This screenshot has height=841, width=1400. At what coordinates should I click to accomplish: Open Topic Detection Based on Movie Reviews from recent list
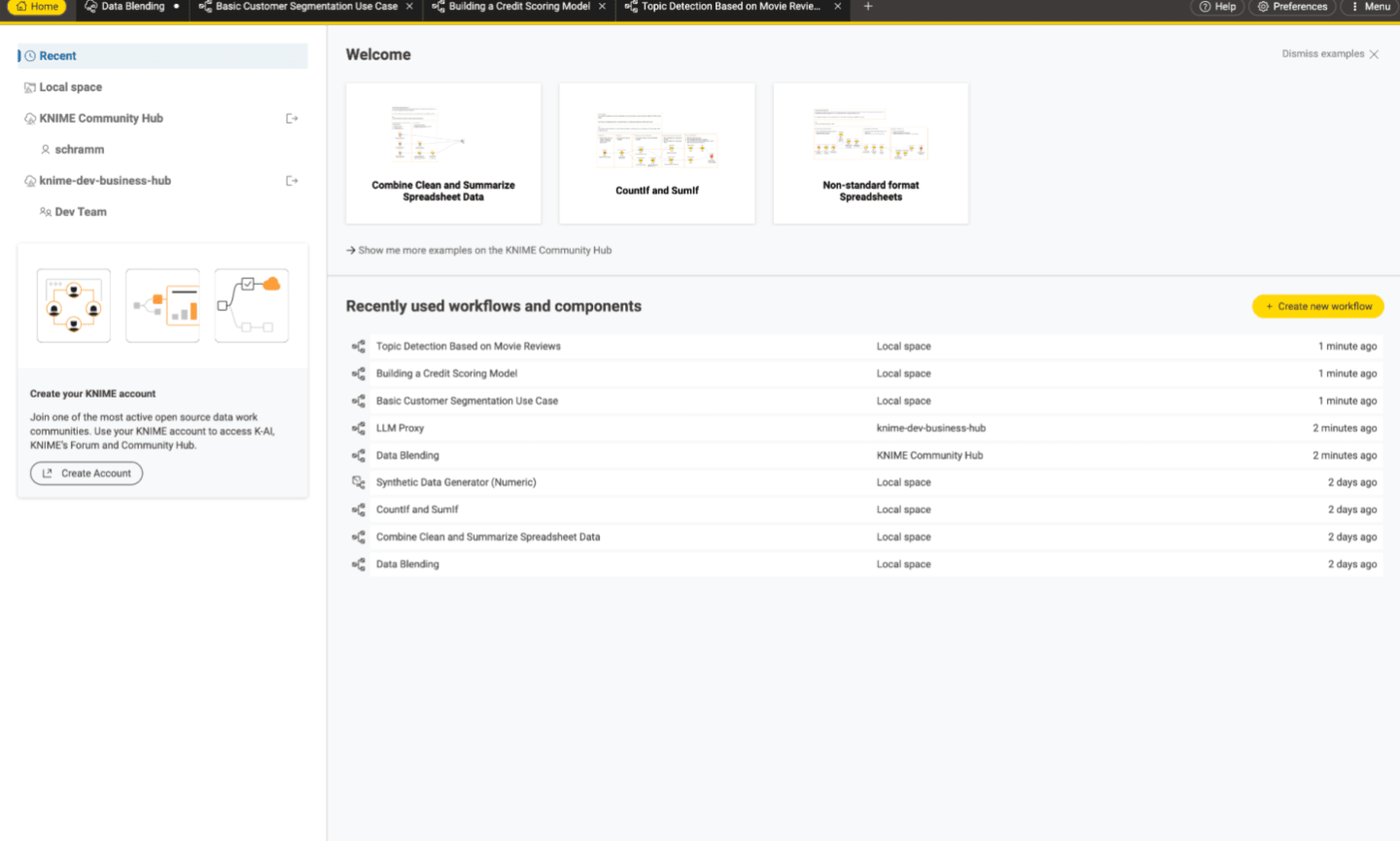(x=469, y=346)
